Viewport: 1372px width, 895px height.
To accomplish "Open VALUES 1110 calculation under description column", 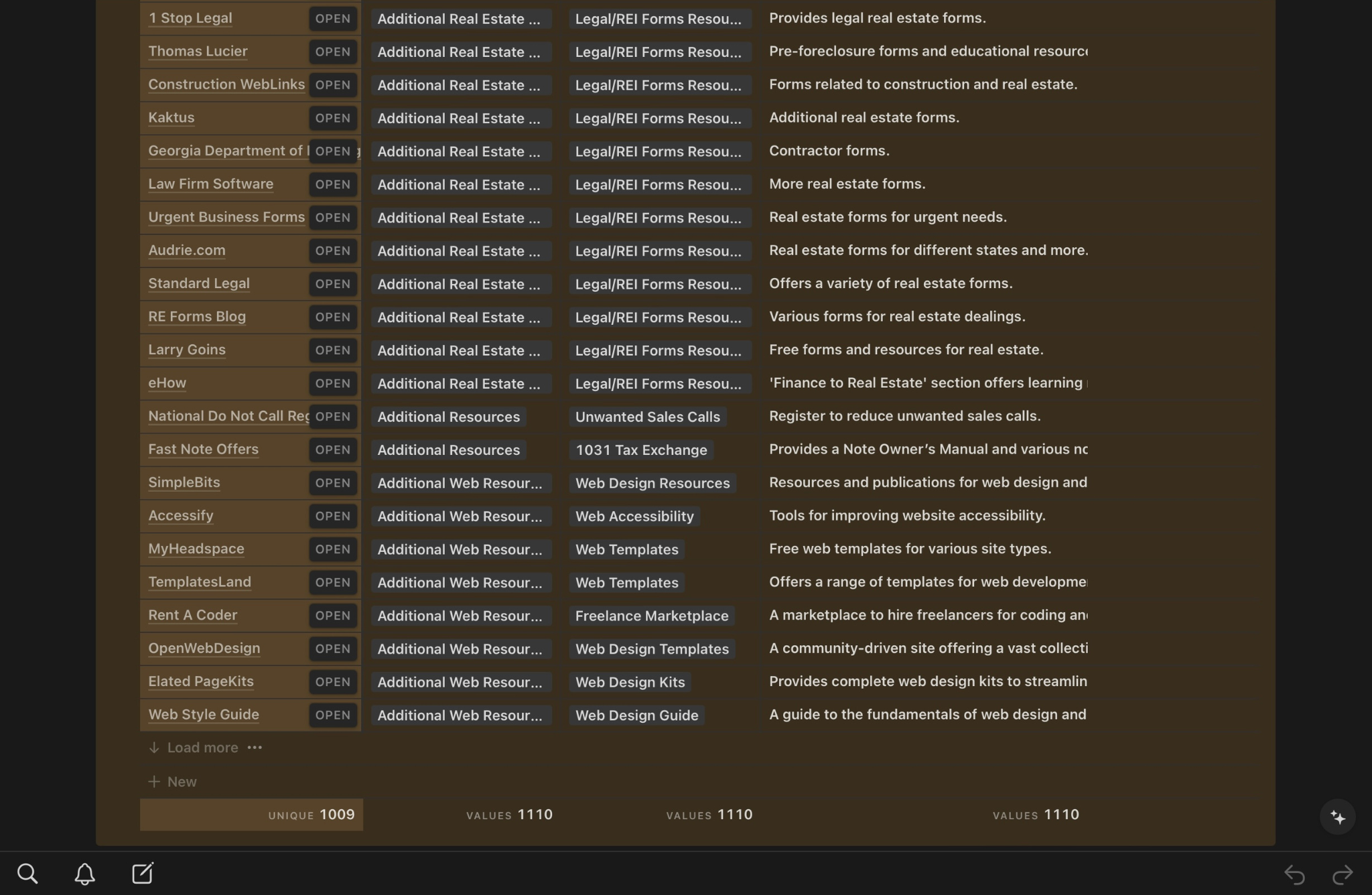I will click(x=1036, y=815).
